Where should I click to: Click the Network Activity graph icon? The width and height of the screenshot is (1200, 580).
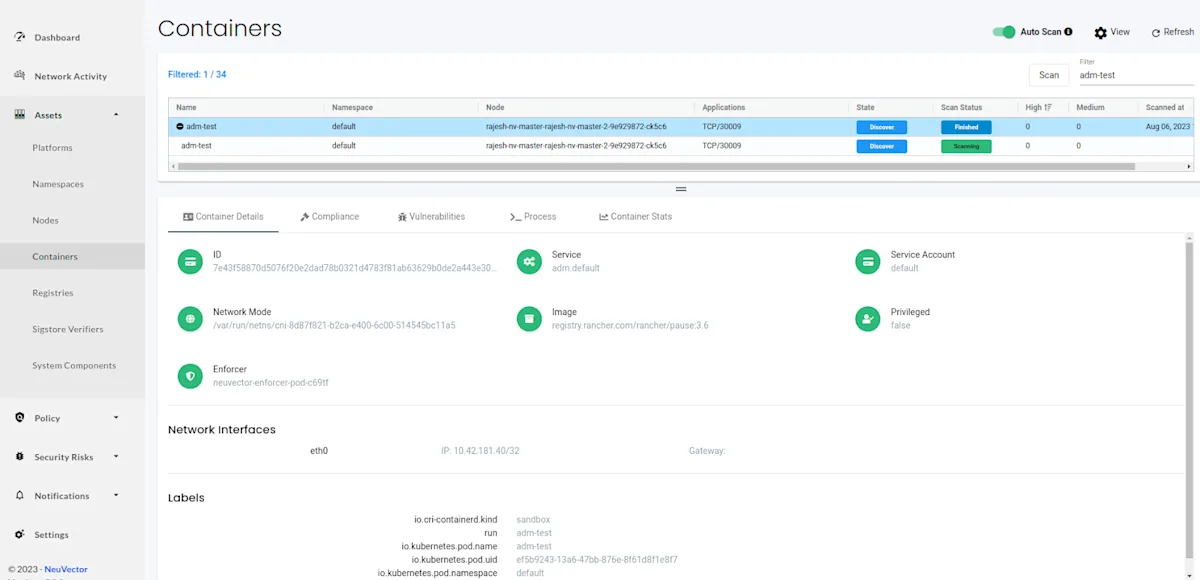click(19, 76)
